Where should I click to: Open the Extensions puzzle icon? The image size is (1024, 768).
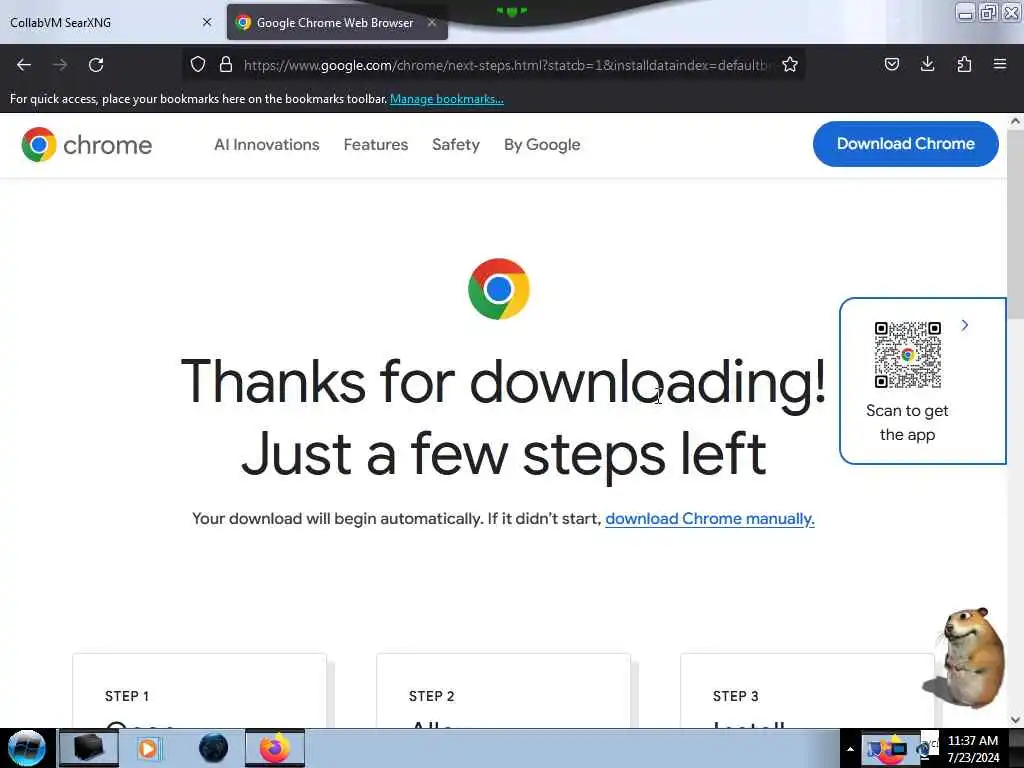coord(964,64)
